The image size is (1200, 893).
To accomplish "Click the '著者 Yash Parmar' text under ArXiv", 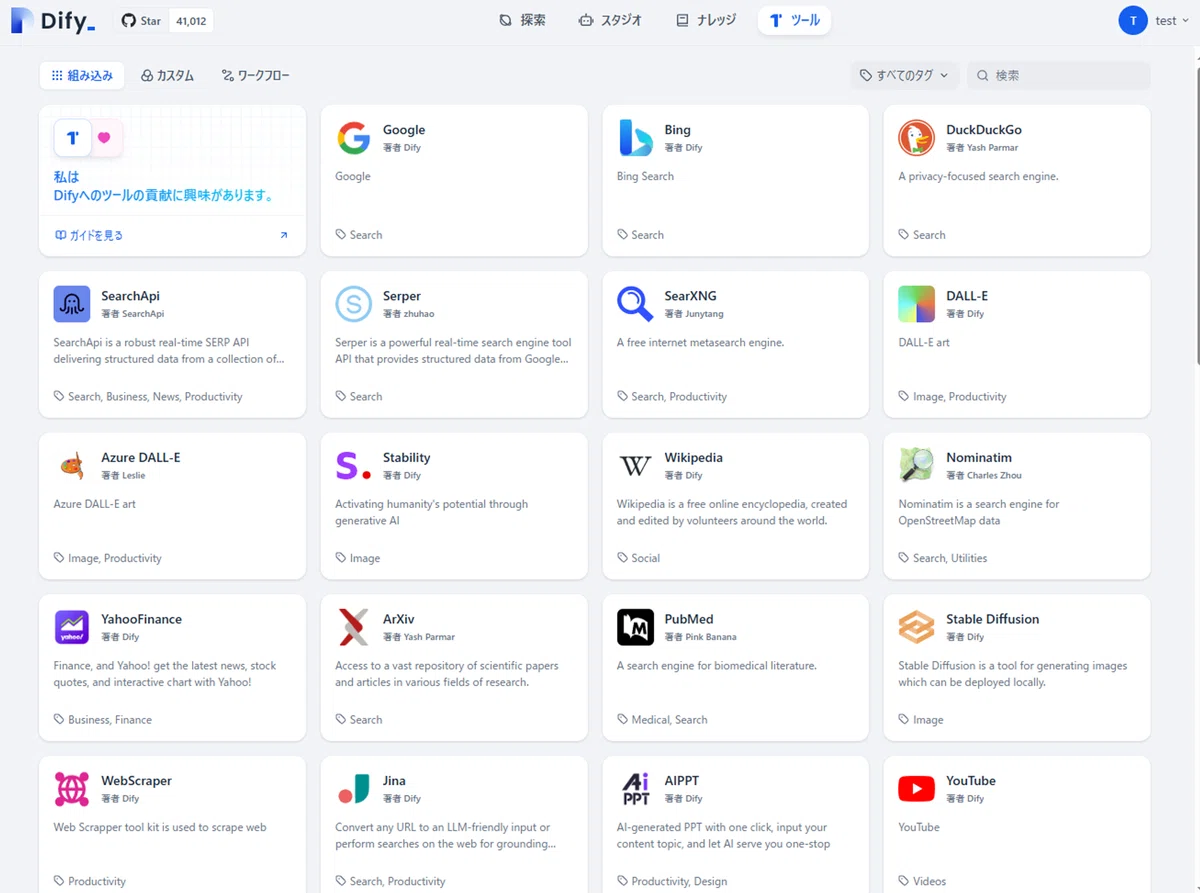I will pos(419,637).
